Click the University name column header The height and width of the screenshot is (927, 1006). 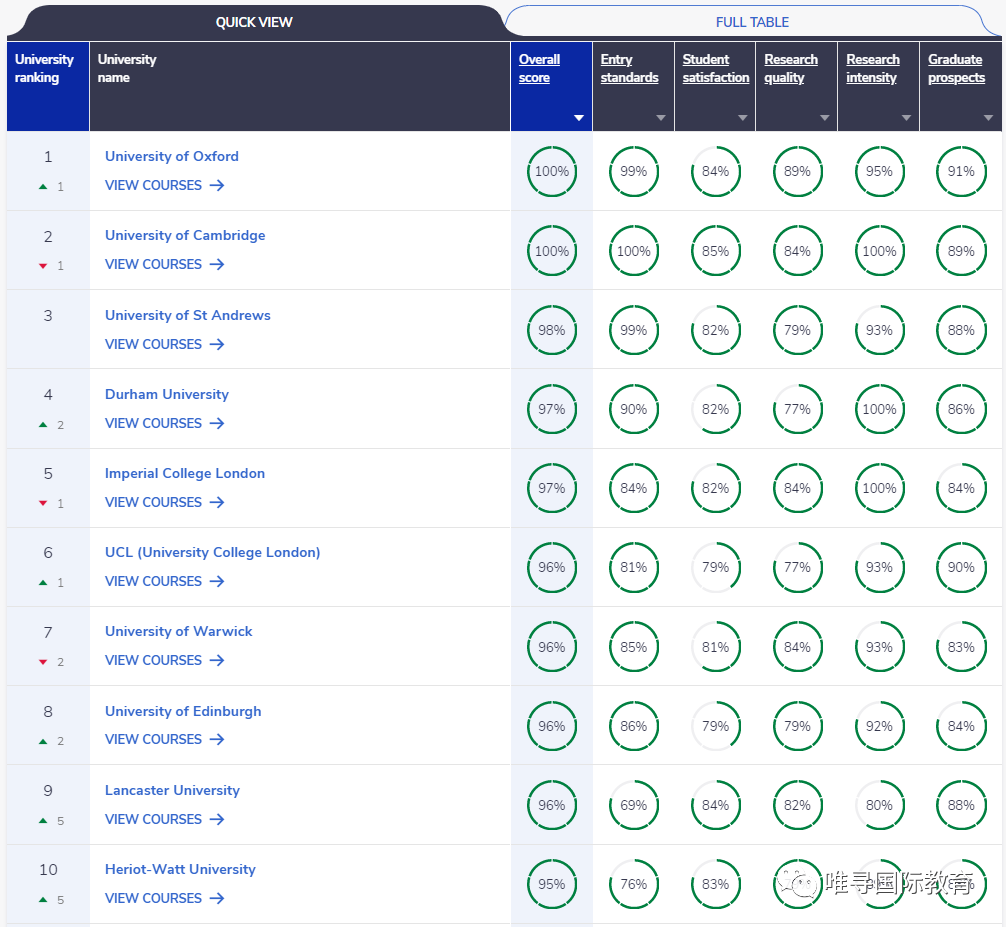click(x=300, y=87)
